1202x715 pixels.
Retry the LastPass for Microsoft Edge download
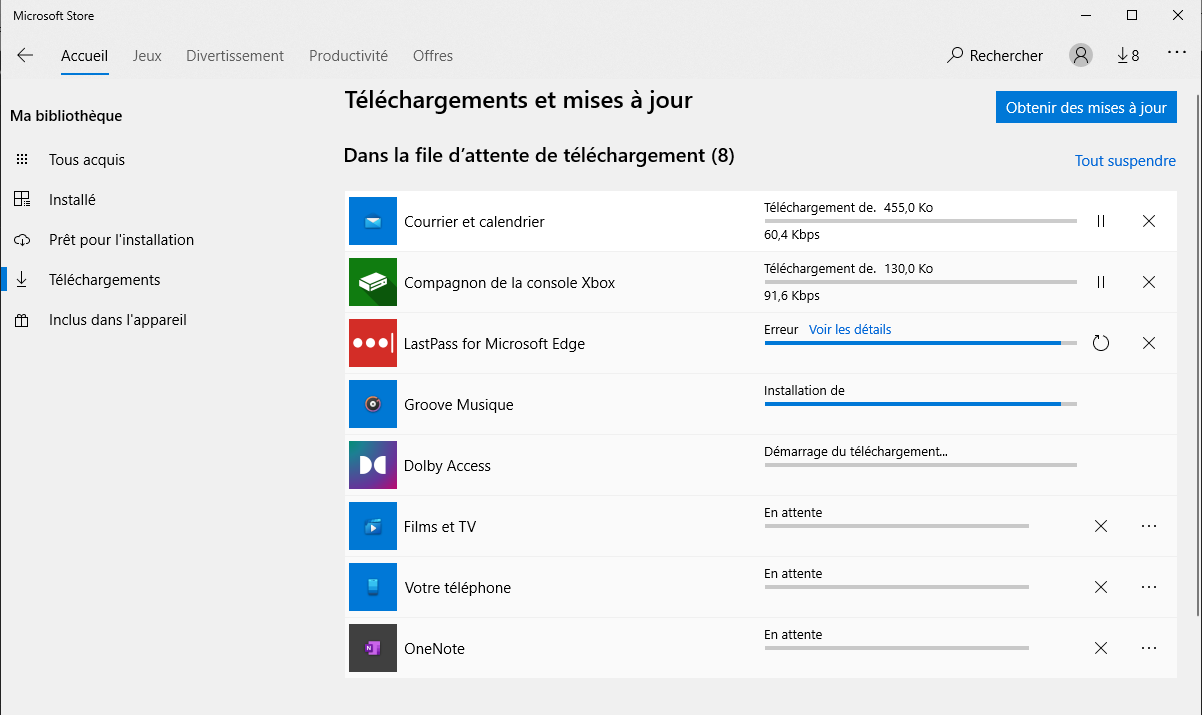tap(1101, 343)
